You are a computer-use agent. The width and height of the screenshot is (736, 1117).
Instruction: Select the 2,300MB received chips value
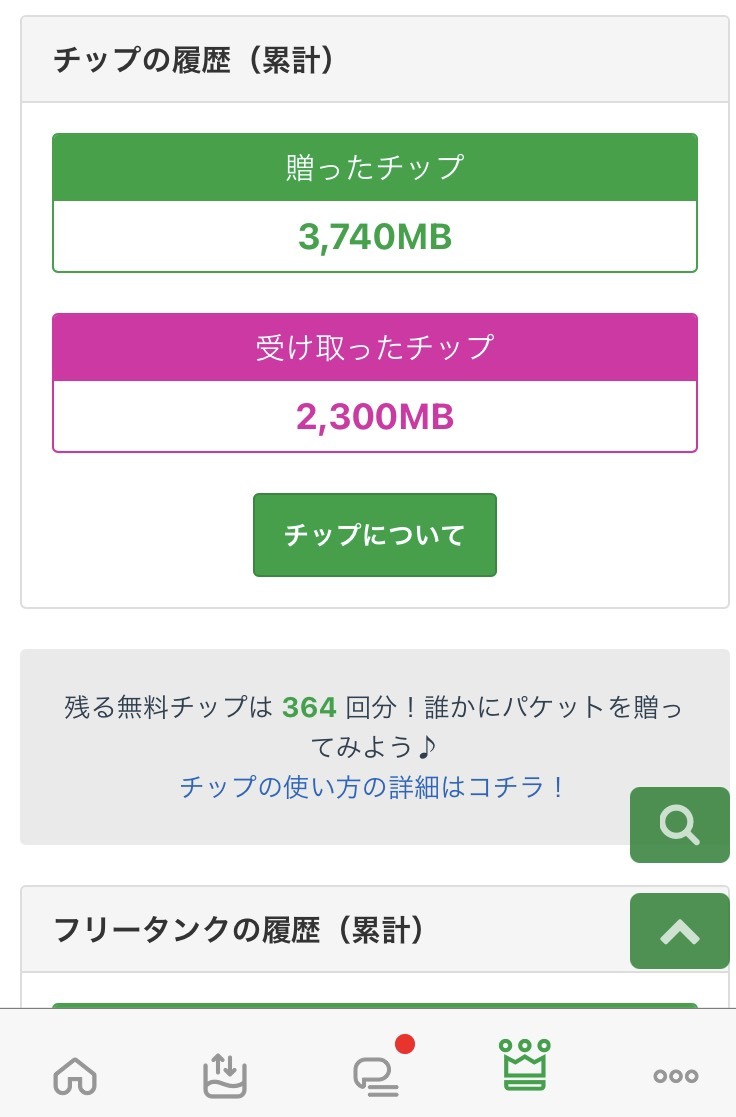(374, 417)
